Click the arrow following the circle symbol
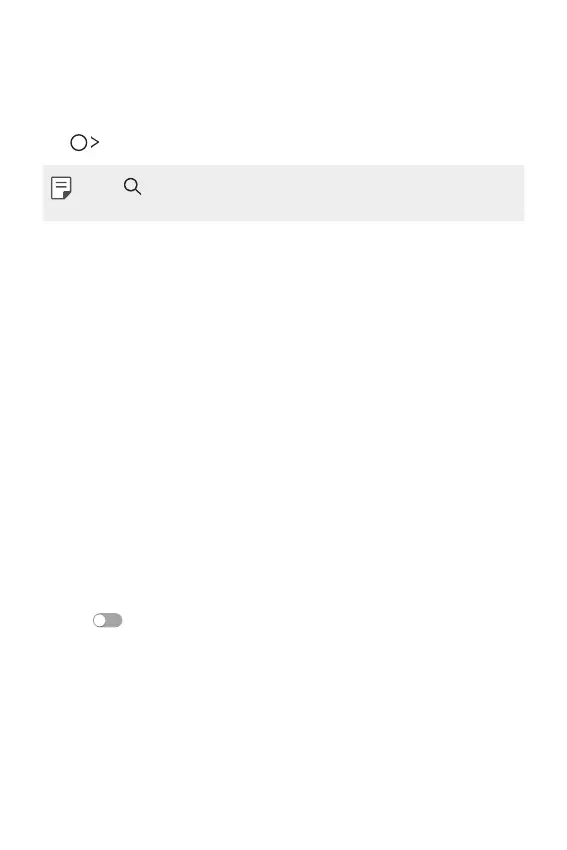This screenshot has width=567, height=850. 95,142
